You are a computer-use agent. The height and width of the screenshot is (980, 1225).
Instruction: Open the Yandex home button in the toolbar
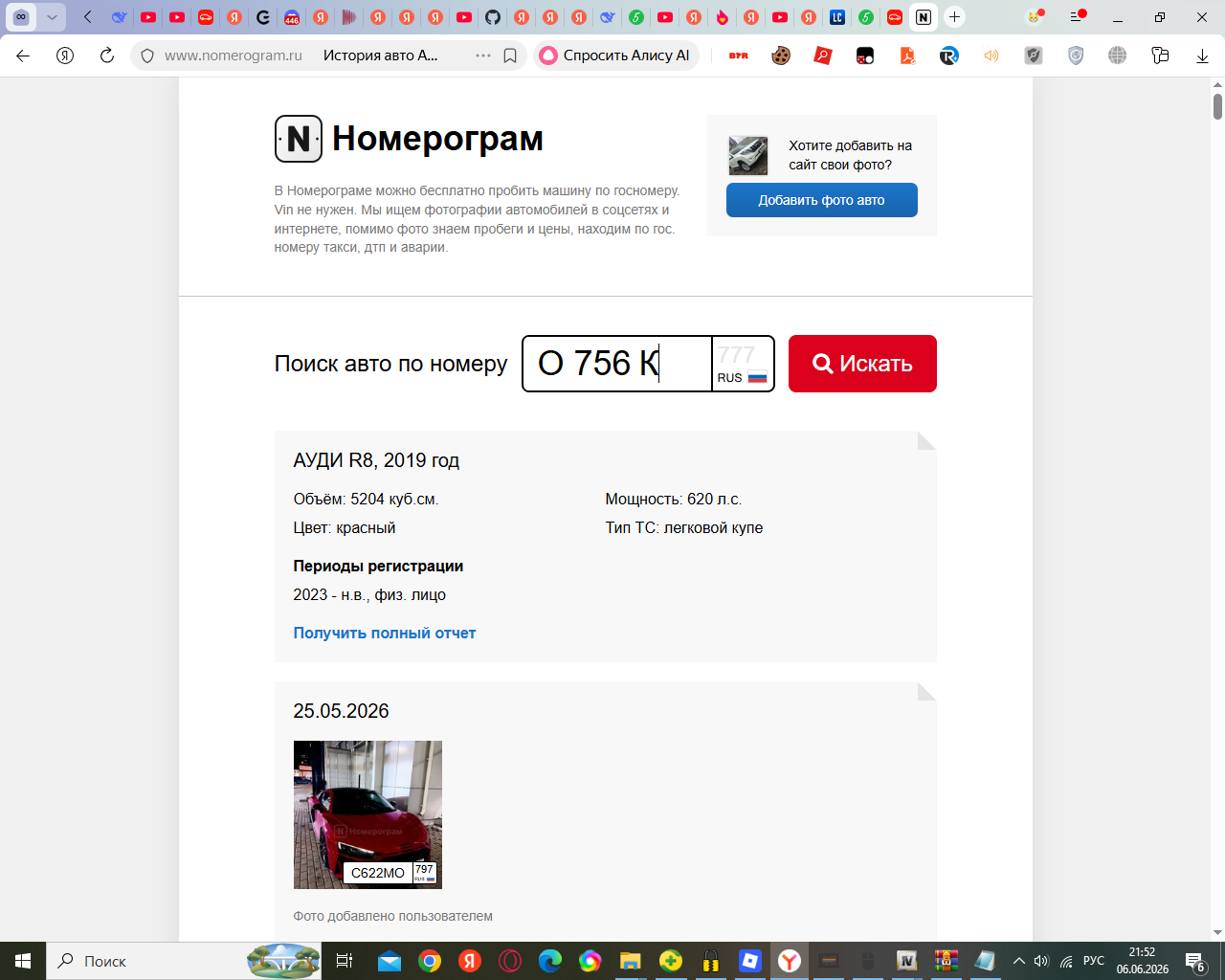(65, 56)
